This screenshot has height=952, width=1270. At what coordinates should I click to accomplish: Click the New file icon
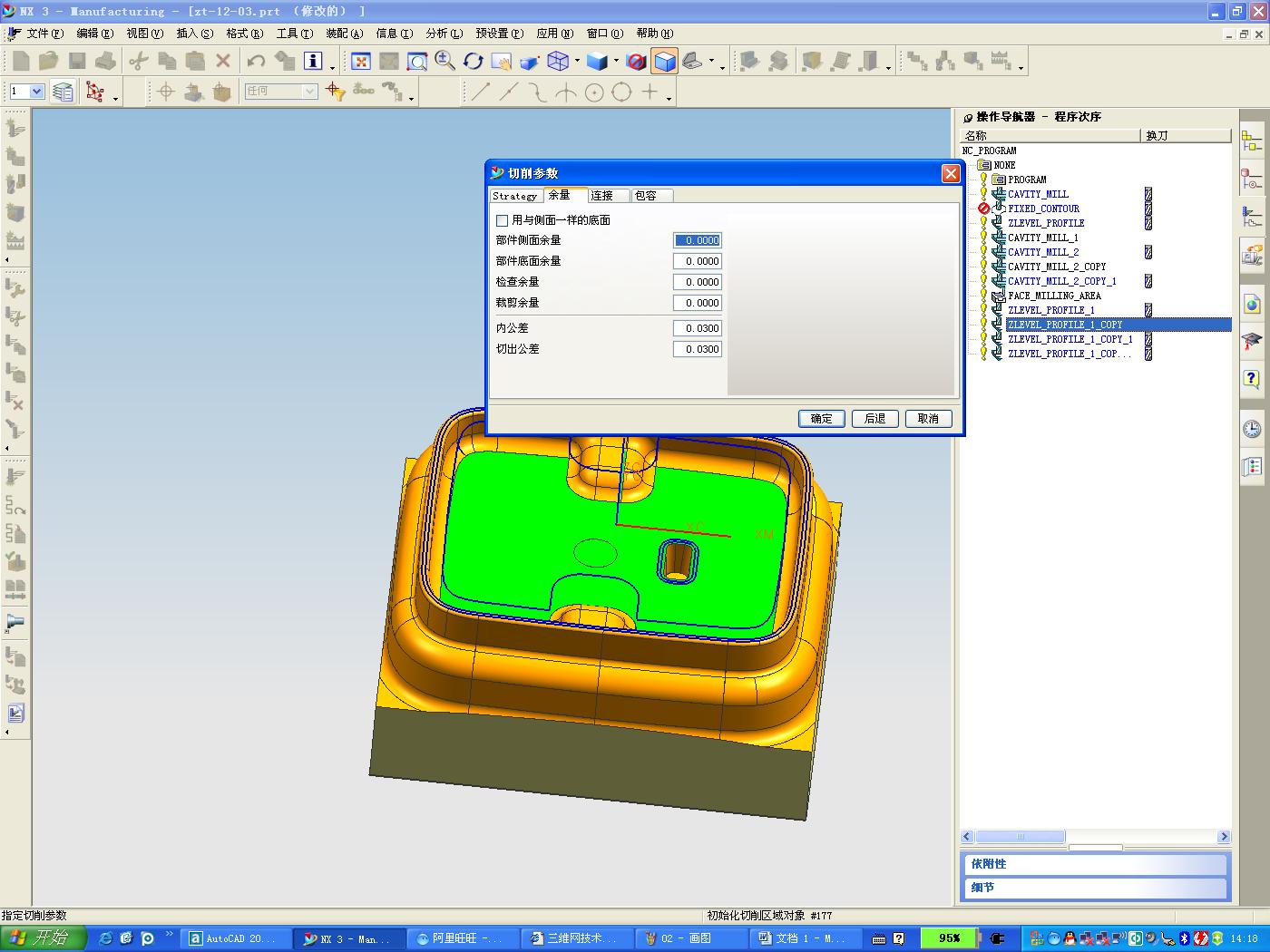point(22,61)
